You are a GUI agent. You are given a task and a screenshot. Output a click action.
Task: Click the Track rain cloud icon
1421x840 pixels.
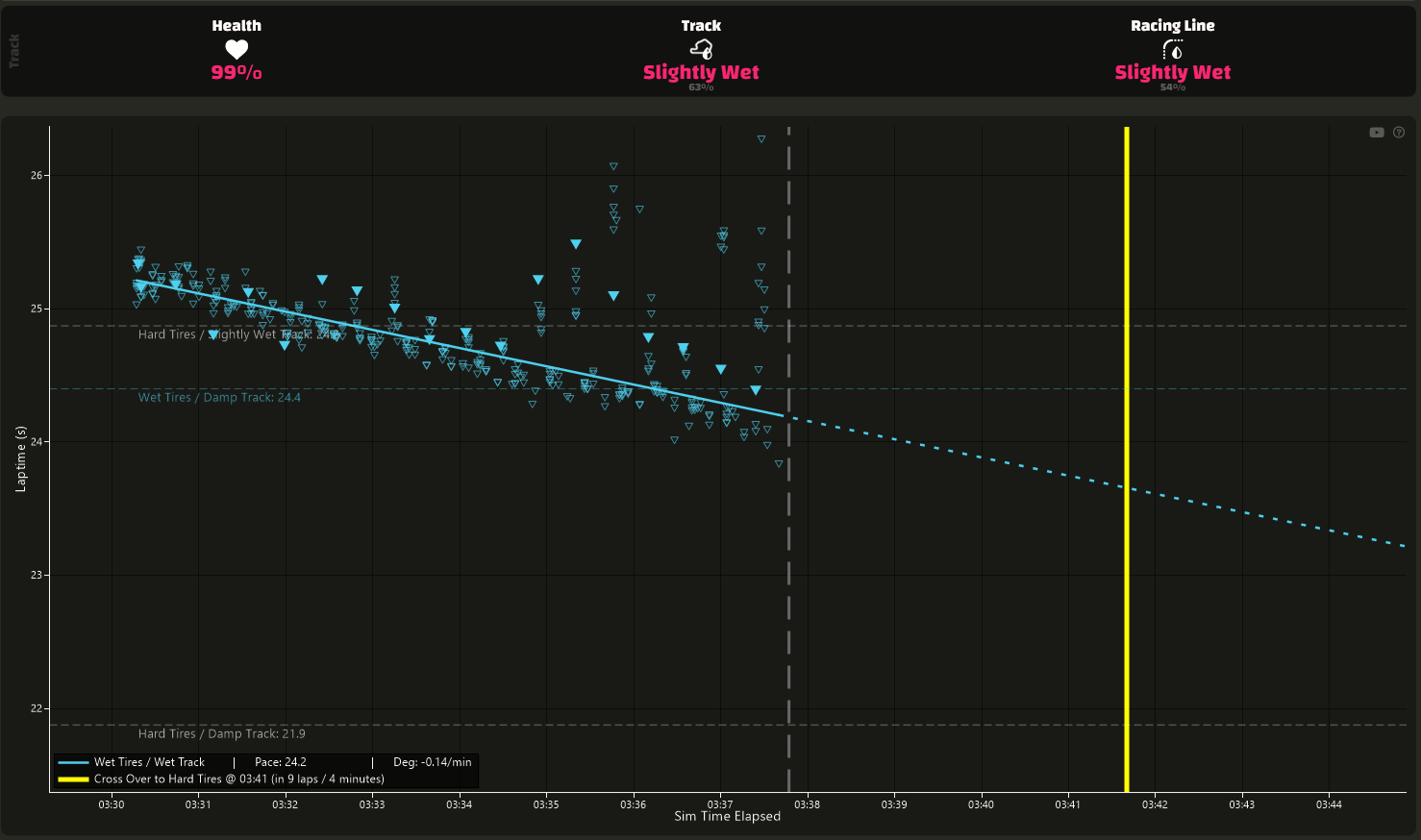pyautogui.click(x=701, y=49)
